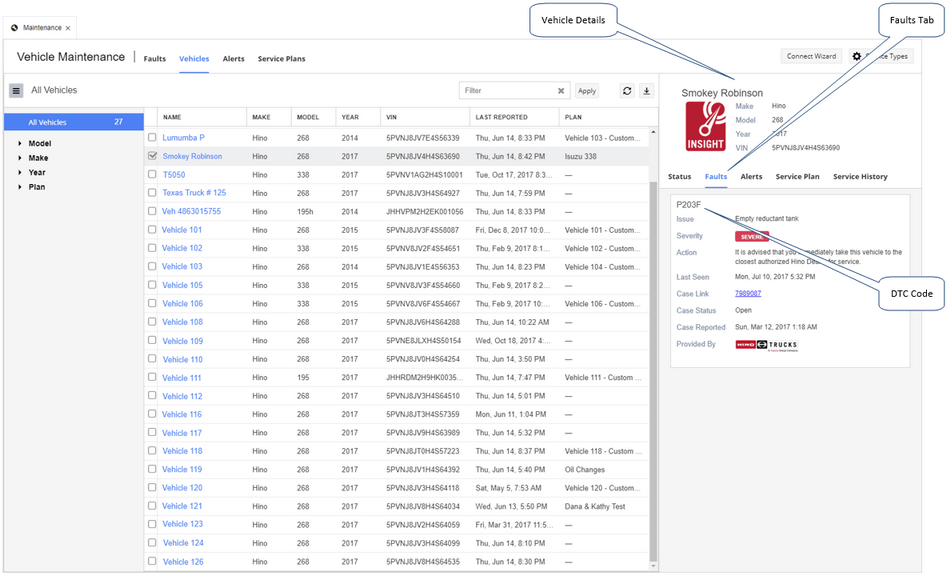Launch the Connect Wizard
This screenshot has width=947, height=576.
[811, 56]
